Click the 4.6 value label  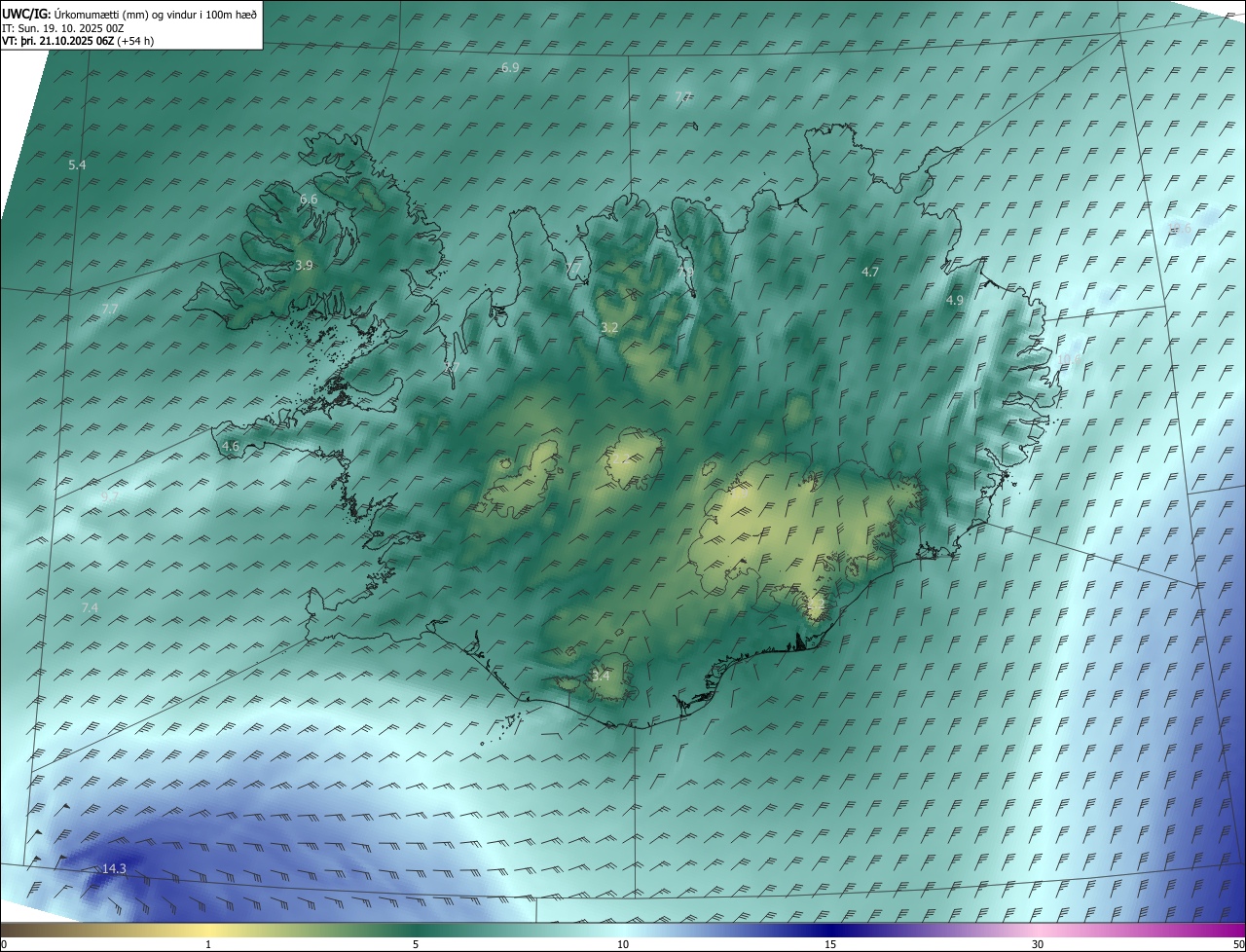231,447
